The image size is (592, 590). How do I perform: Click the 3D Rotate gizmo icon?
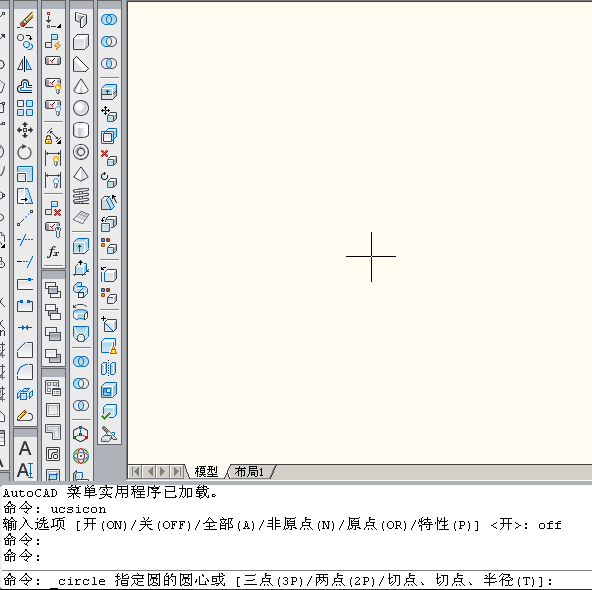[x=81, y=456]
